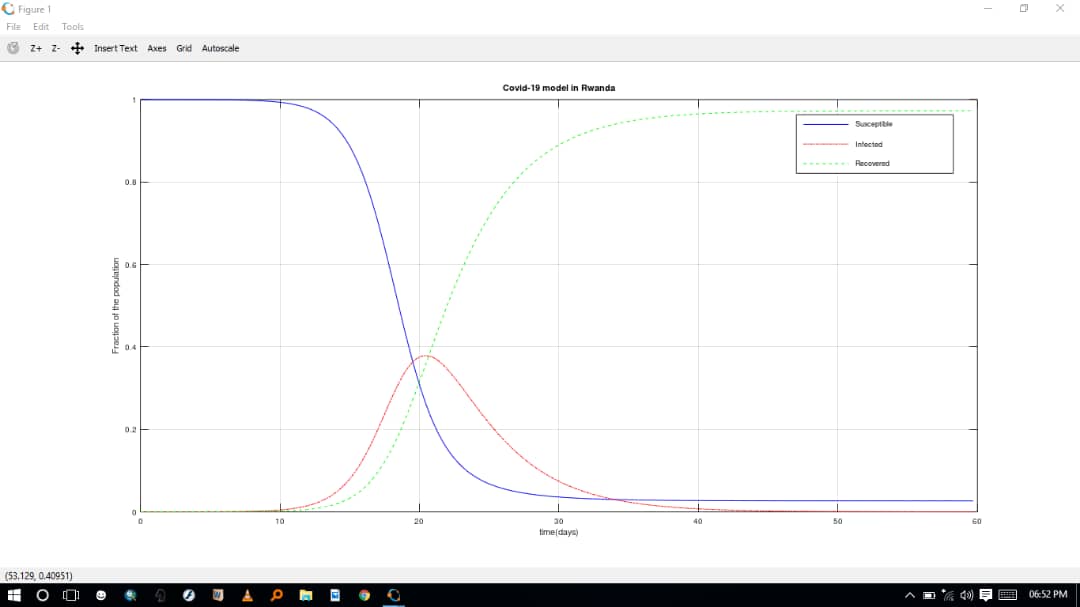Click the Susceptible entry in the plot legend

pos(873,124)
